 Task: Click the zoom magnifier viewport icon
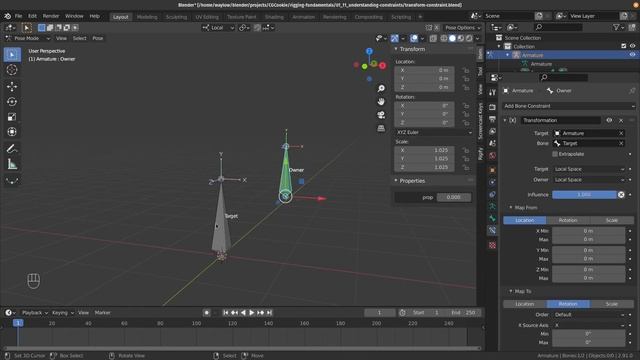point(381,89)
